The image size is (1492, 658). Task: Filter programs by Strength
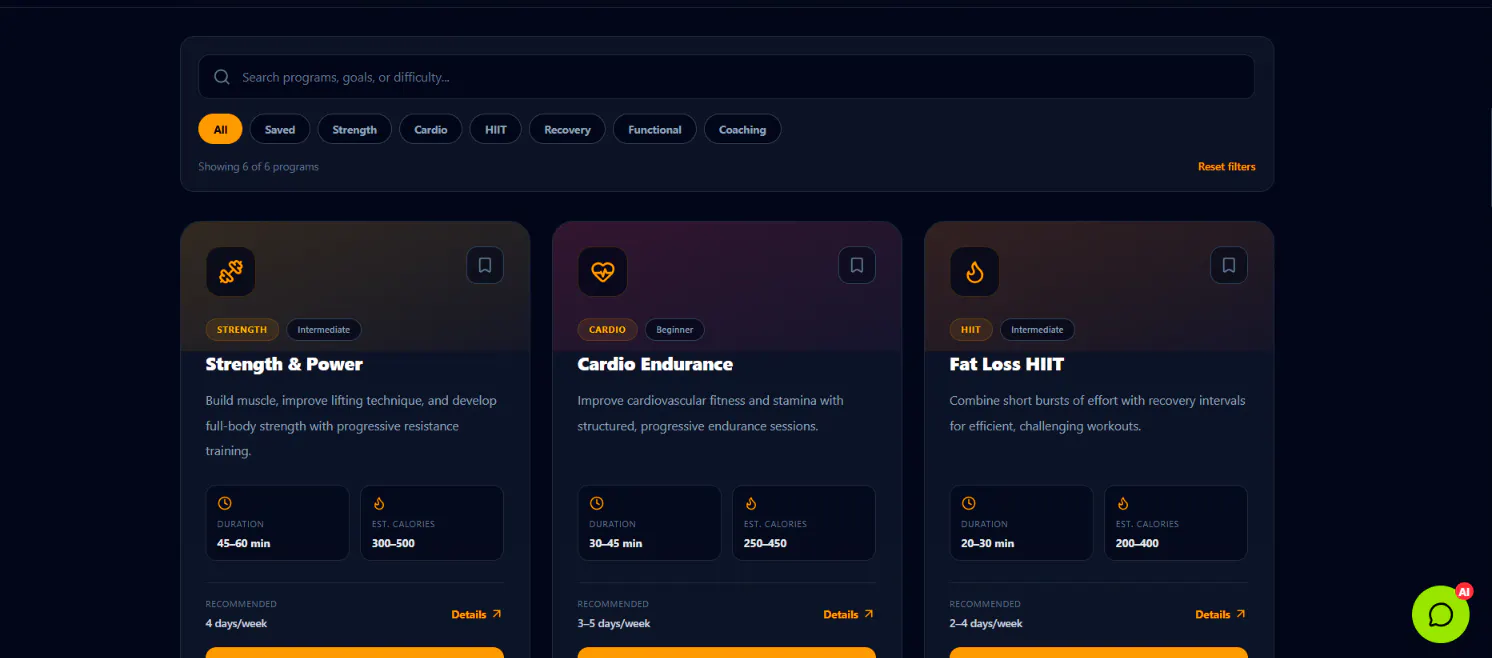(x=355, y=129)
